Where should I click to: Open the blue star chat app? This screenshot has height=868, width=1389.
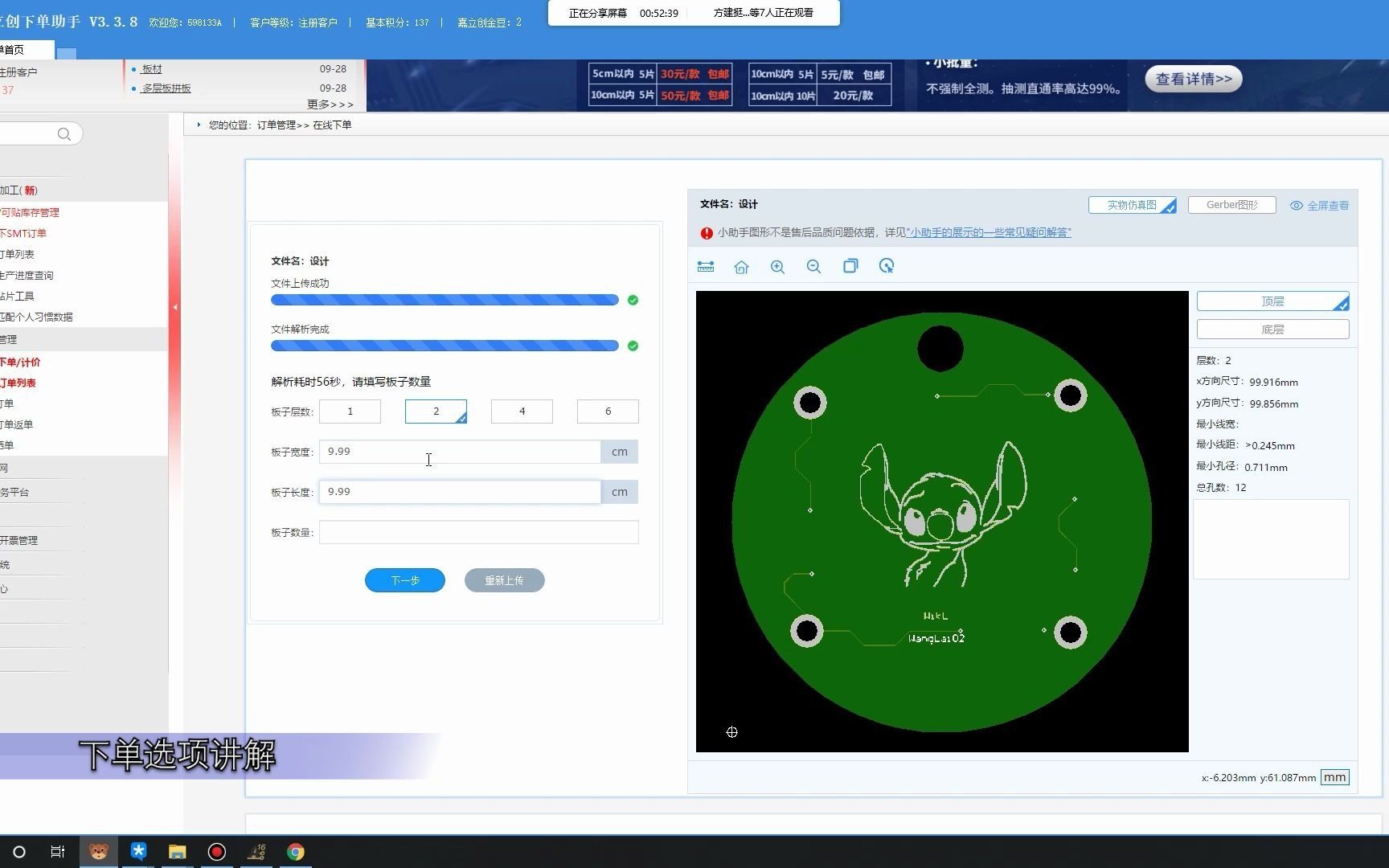click(138, 852)
